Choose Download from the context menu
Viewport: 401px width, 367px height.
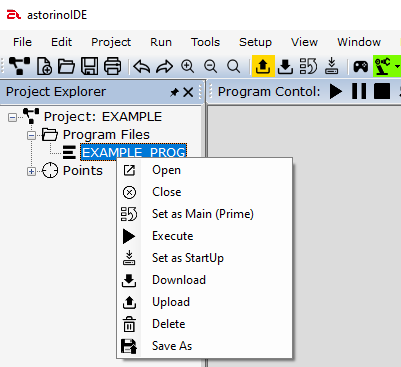click(x=204, y=280)
